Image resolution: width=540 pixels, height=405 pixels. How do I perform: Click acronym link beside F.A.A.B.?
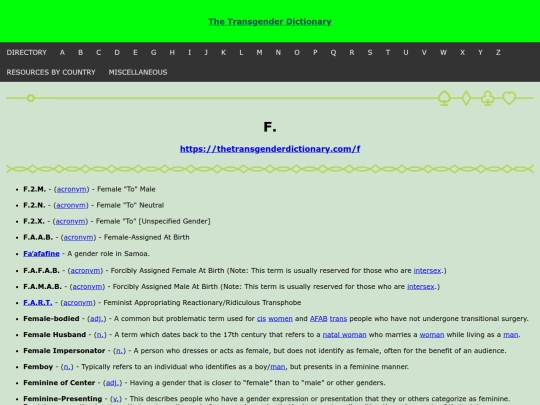coord(78,237)
